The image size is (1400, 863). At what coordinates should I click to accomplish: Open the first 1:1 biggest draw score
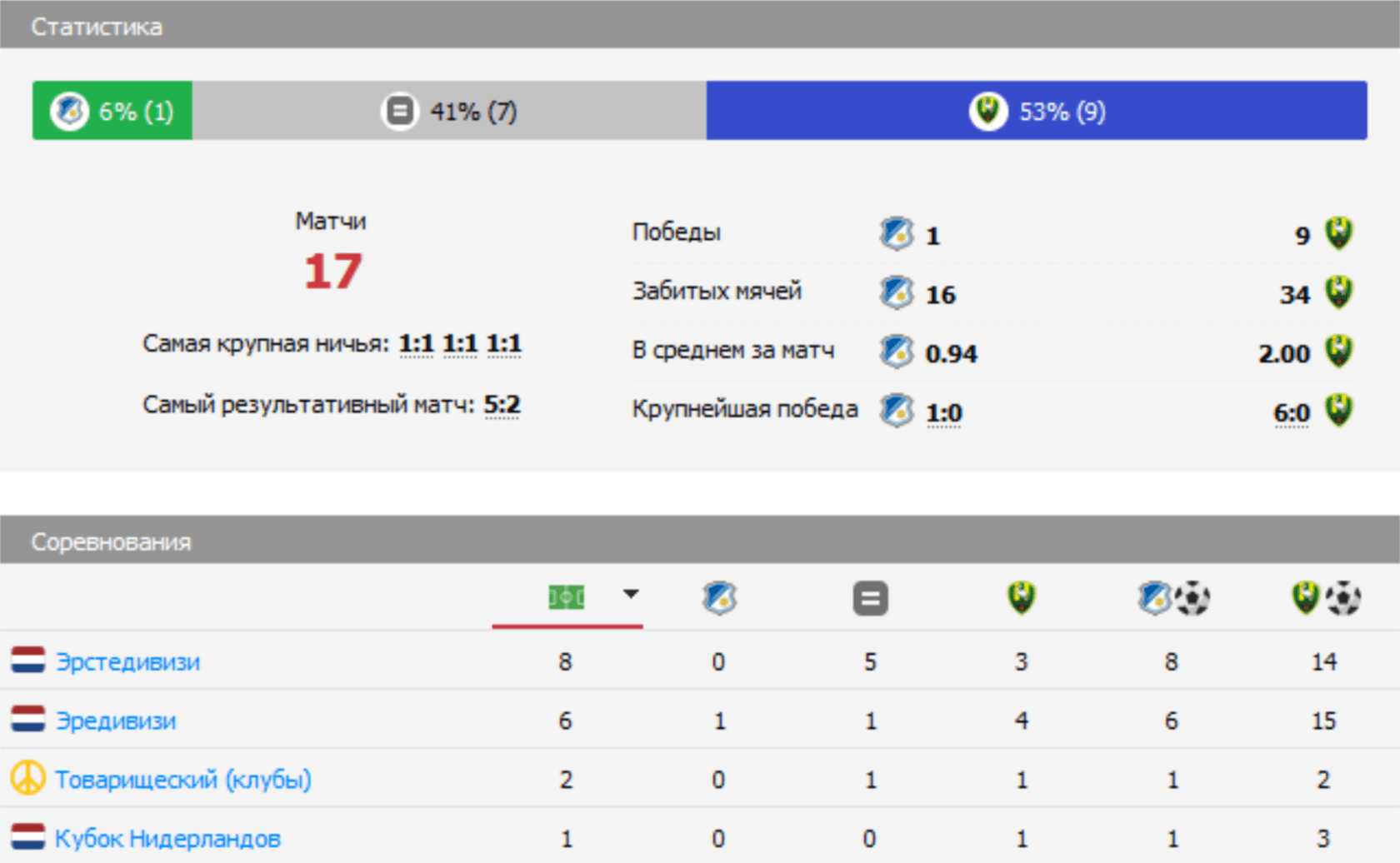(x=416, y=344)
